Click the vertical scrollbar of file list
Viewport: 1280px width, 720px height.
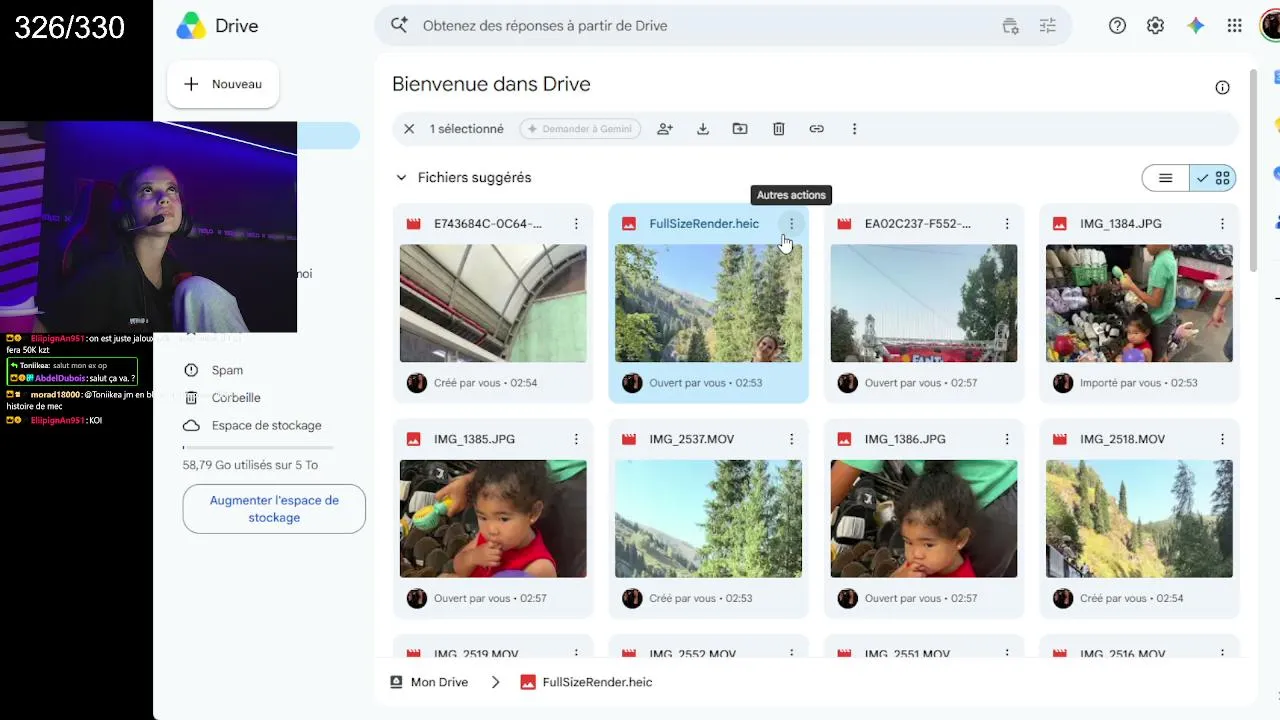1254,170
